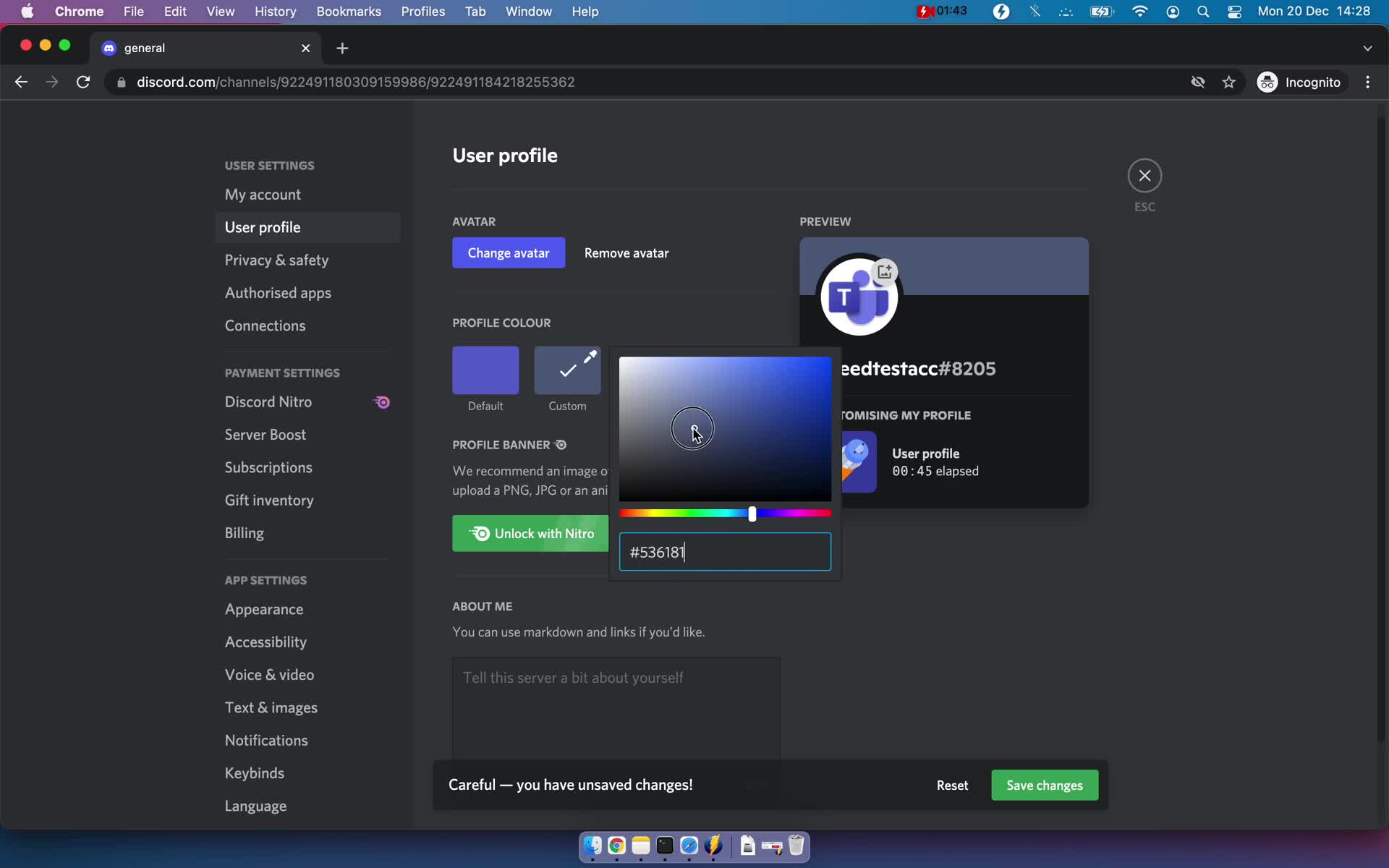
Task: Click the Reset unsaved changes button
Action: pyautogui.click(x=952, y=784)
